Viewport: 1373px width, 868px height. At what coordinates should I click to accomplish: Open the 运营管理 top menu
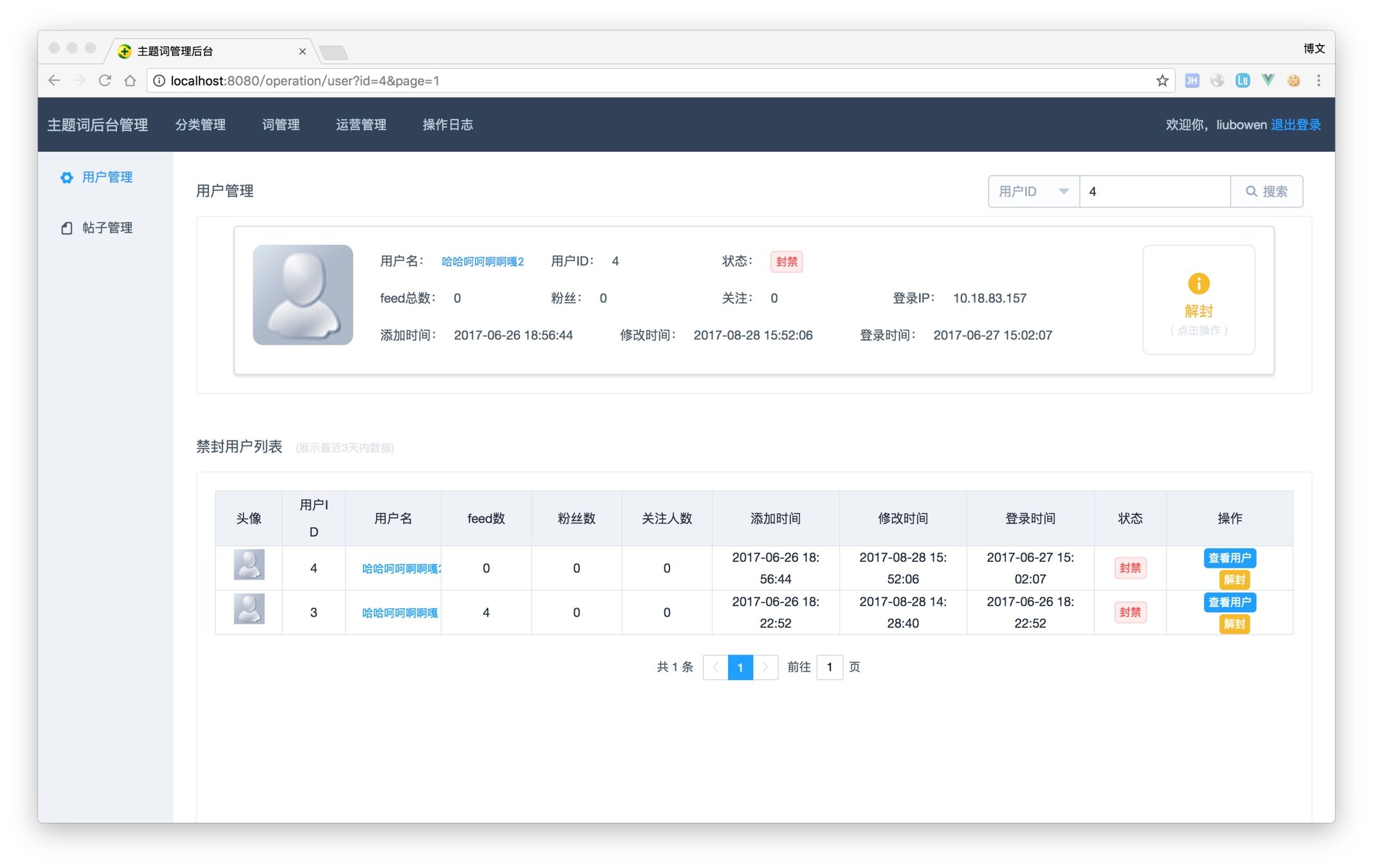[361, 125]
